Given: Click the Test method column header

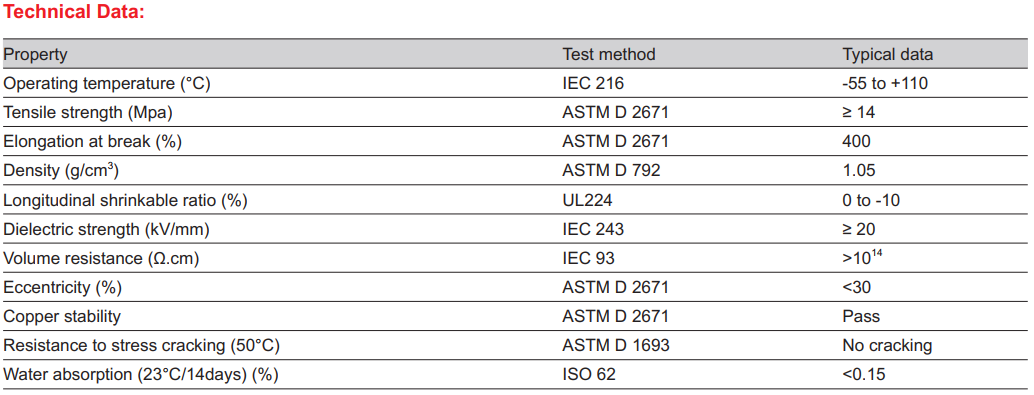Looking at the screenshot, I should [609, 54].
